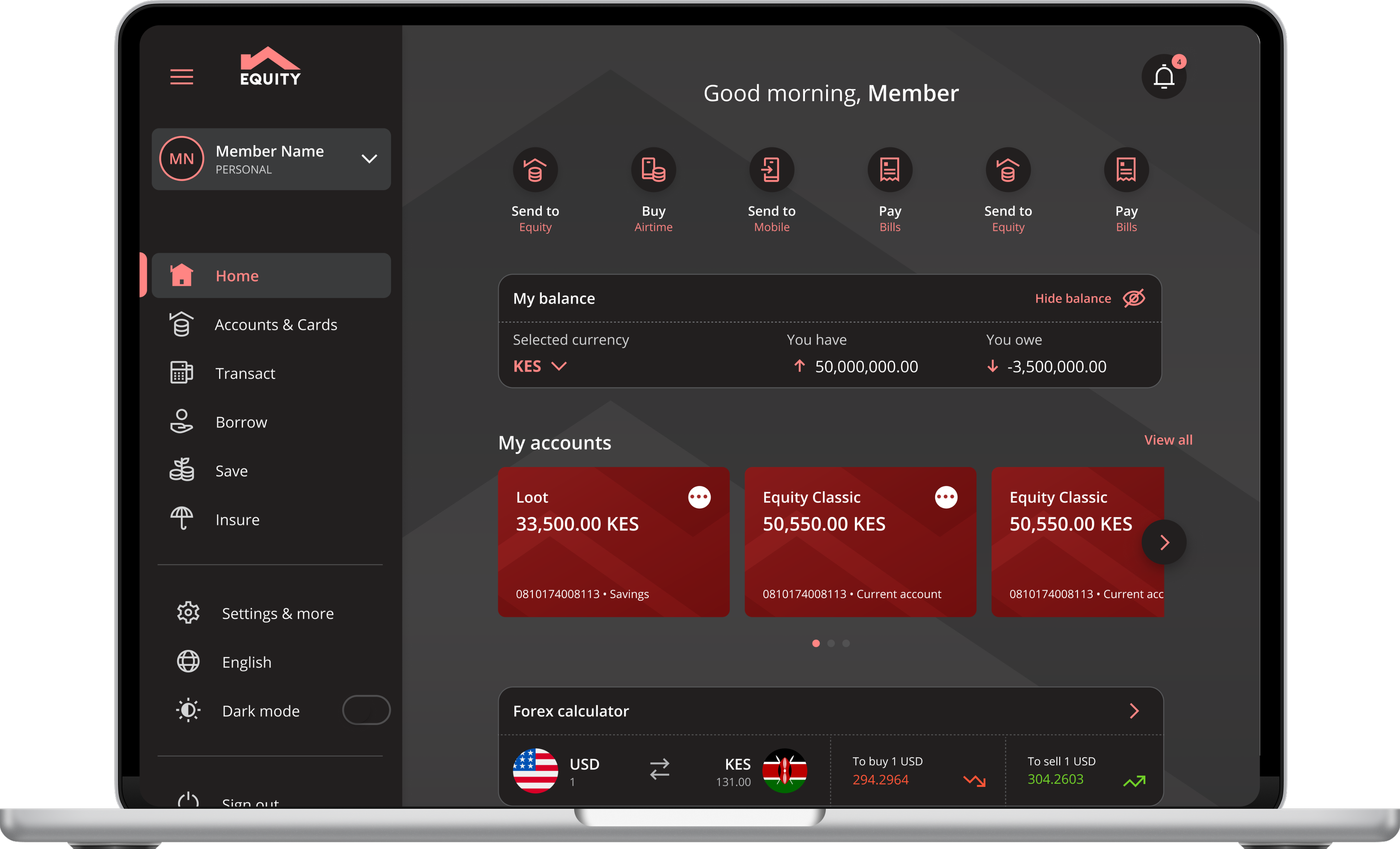Open the Borrow menu item
The height and width of the screenshot is (849, 1400).
[241, 423]
